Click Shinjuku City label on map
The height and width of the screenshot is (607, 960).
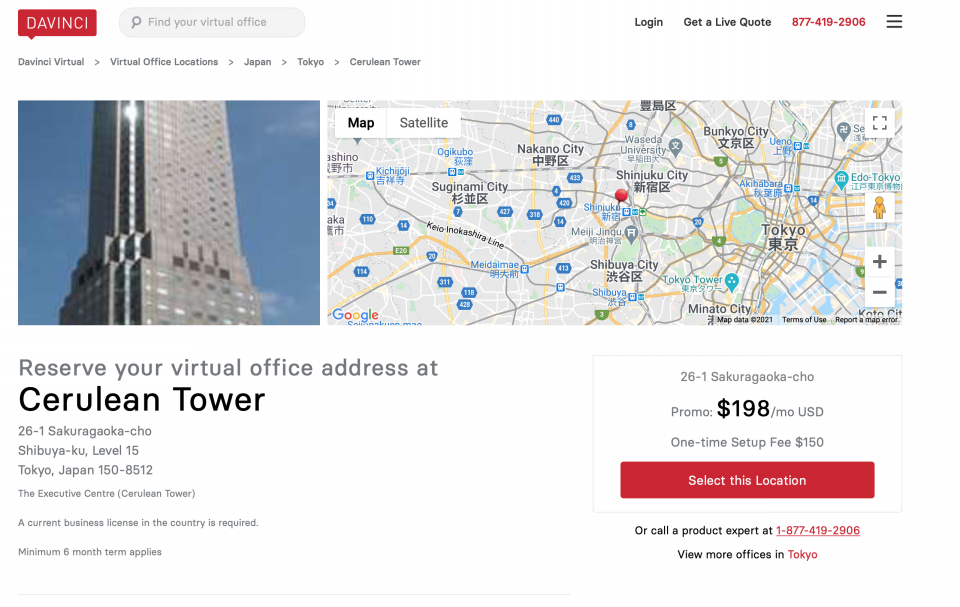pos(652,181)
